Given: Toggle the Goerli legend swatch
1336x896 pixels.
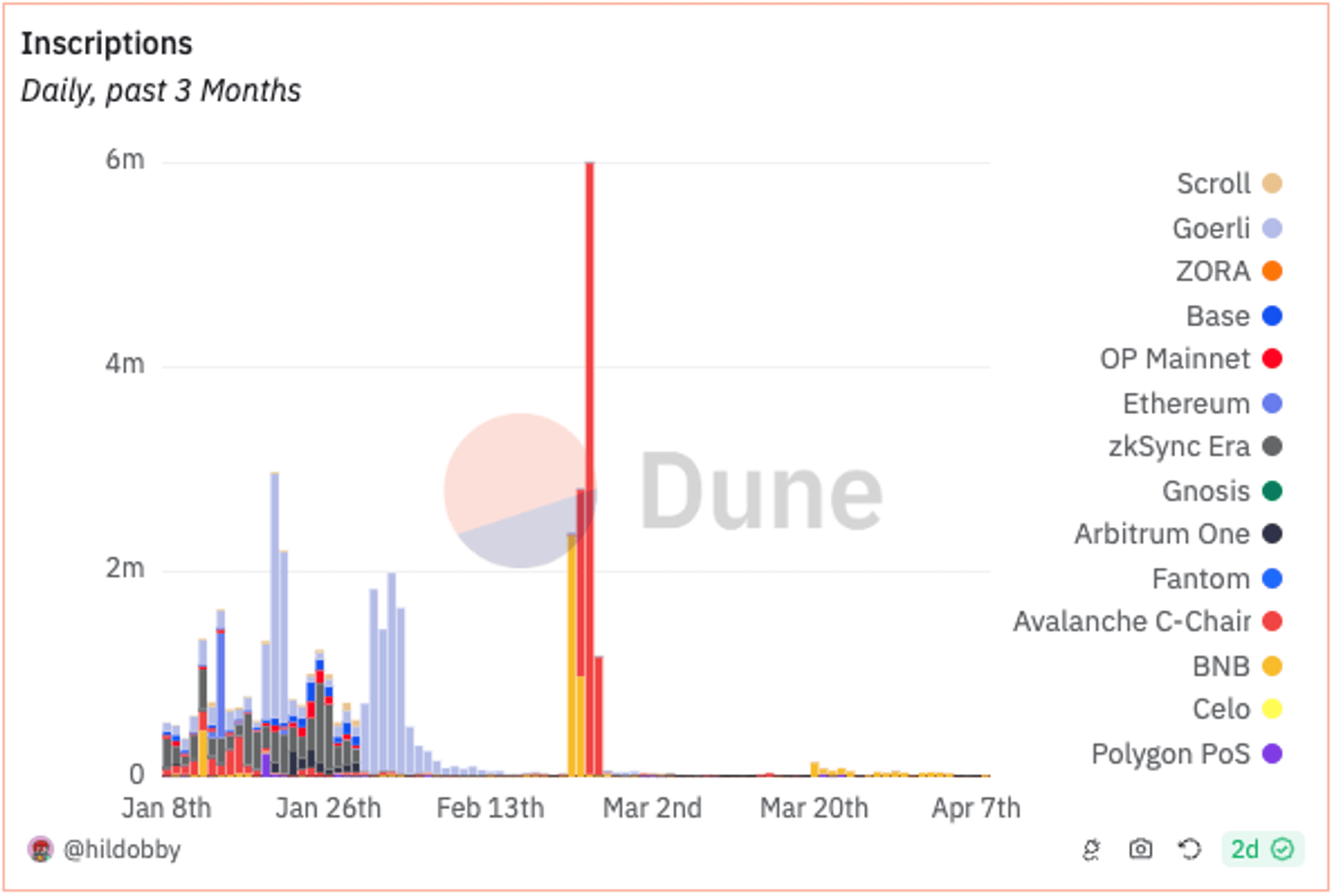Looking at the screenshot, I should pos(1272,229).
